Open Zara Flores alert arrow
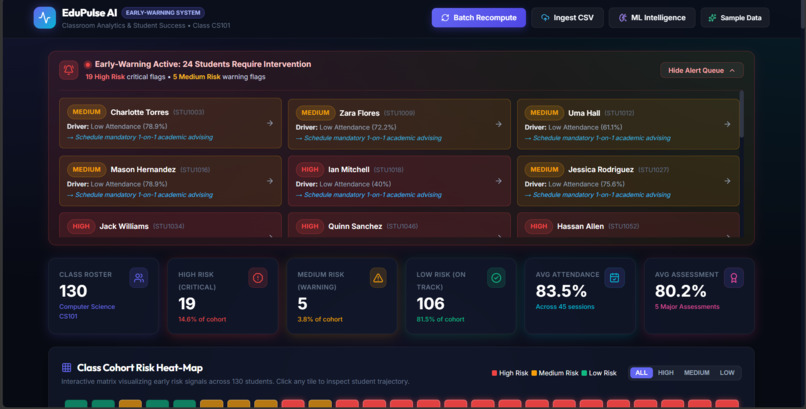 [x=499, y=124]
